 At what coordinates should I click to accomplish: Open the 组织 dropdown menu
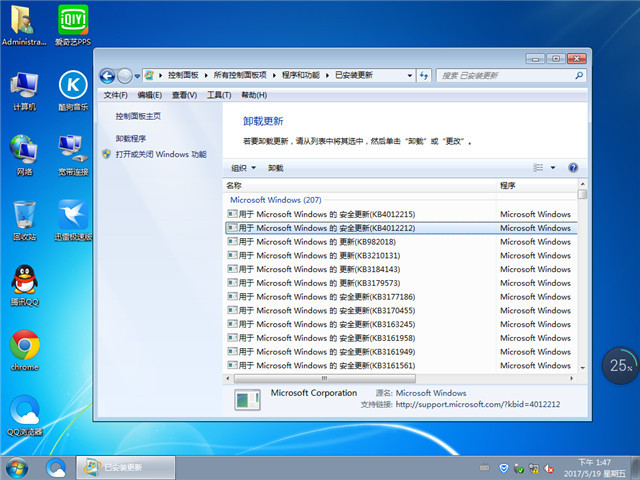pos(243,168)
